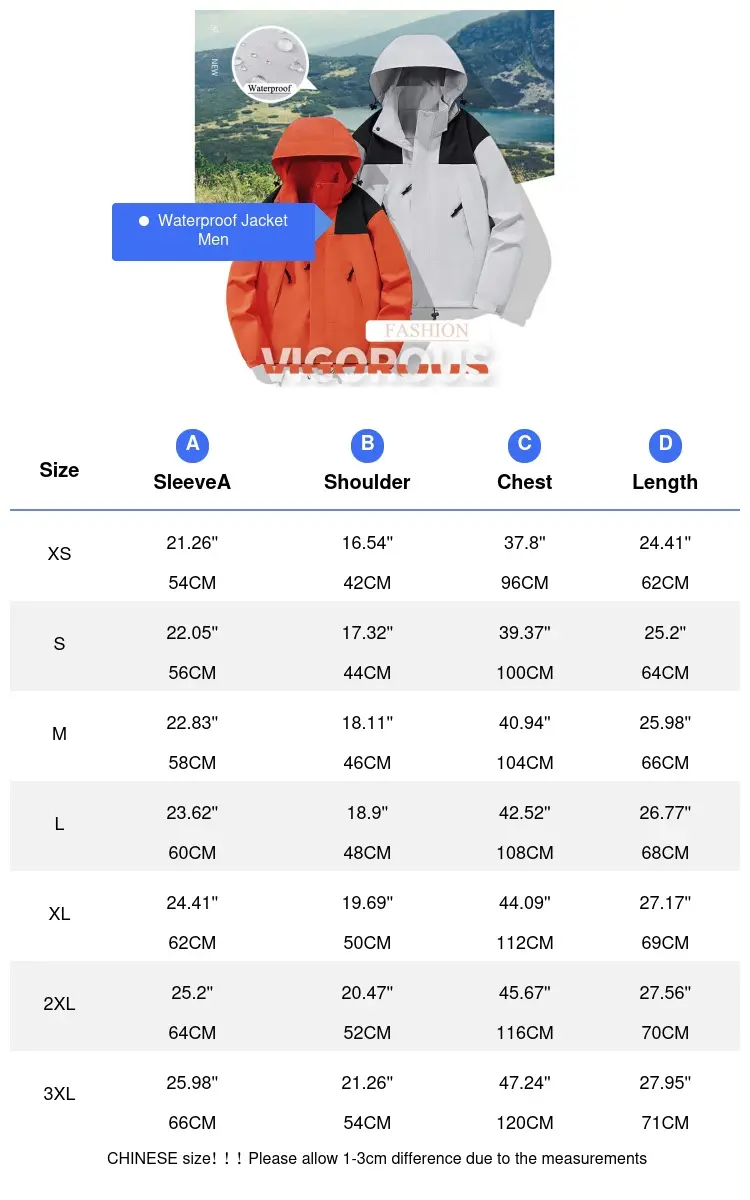The height and width of the screenshot is (1200, 750).
Task: Click the XS size row label
Action: coord(59,554)
